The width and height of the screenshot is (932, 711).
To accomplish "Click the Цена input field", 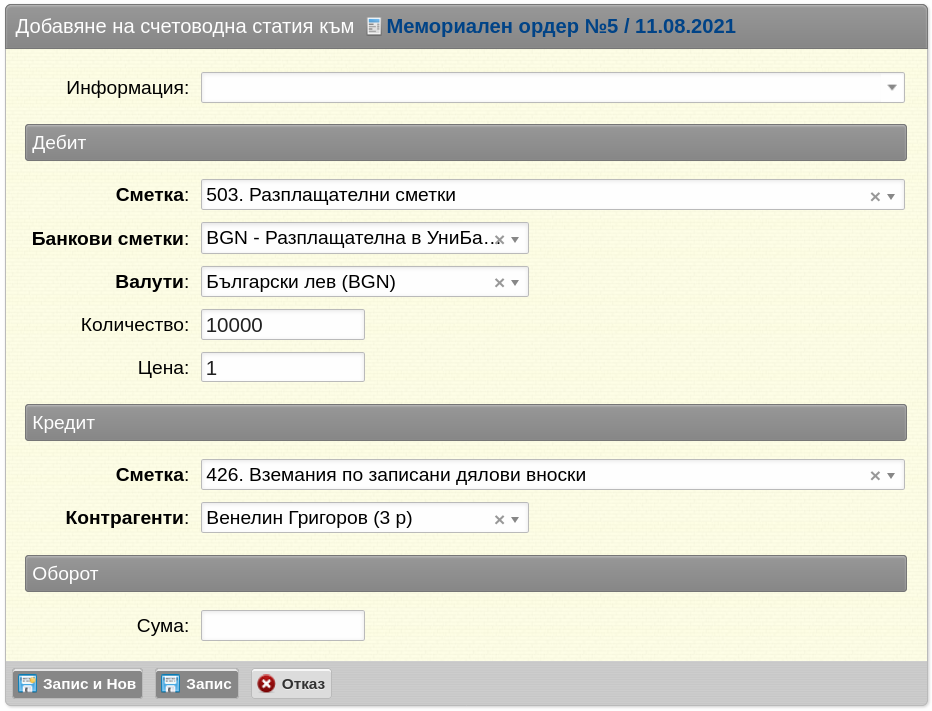I will coord(283,367).
